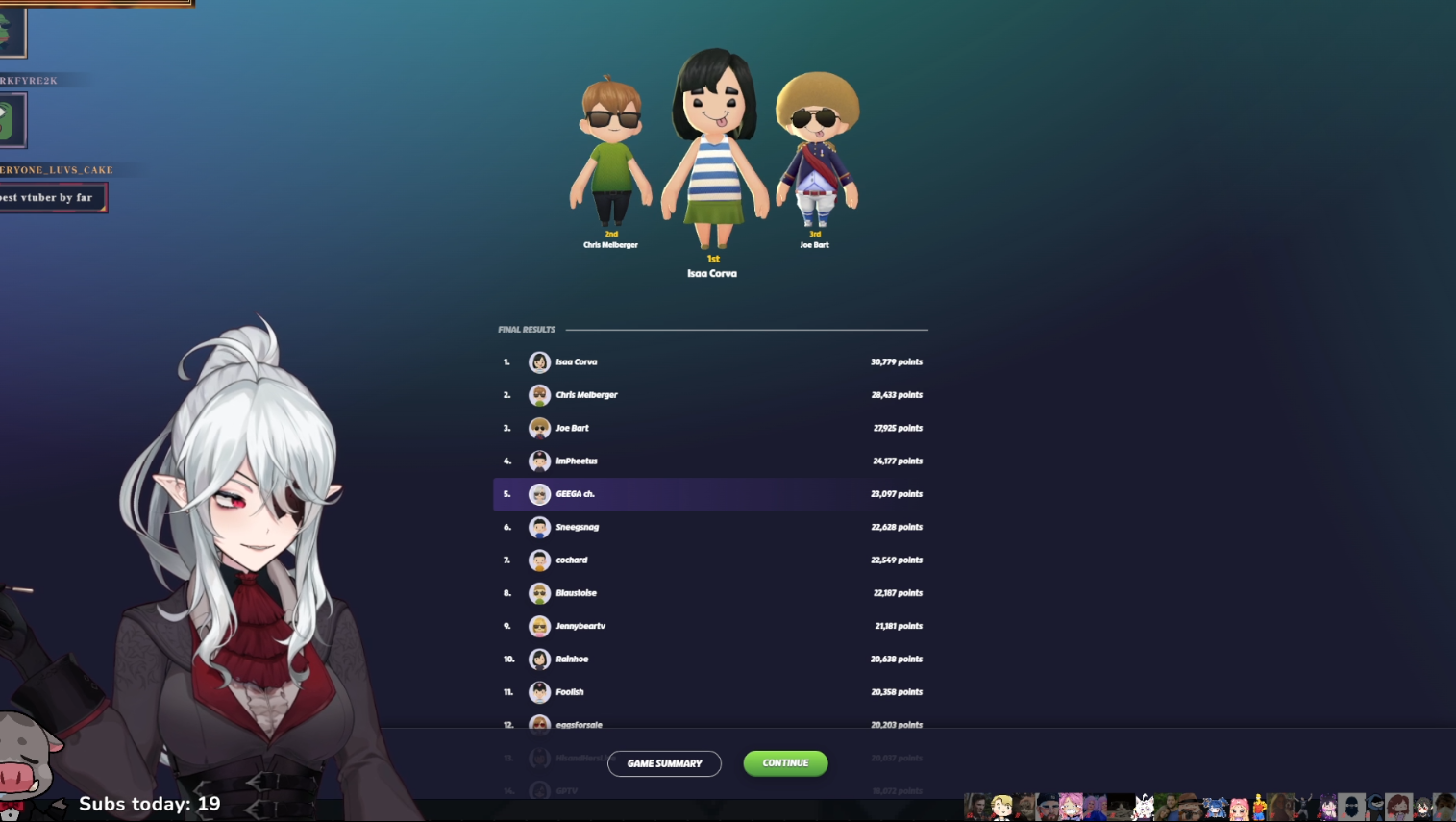Click the score 24,177 points

pyautogui.click(x=898, y=461)
